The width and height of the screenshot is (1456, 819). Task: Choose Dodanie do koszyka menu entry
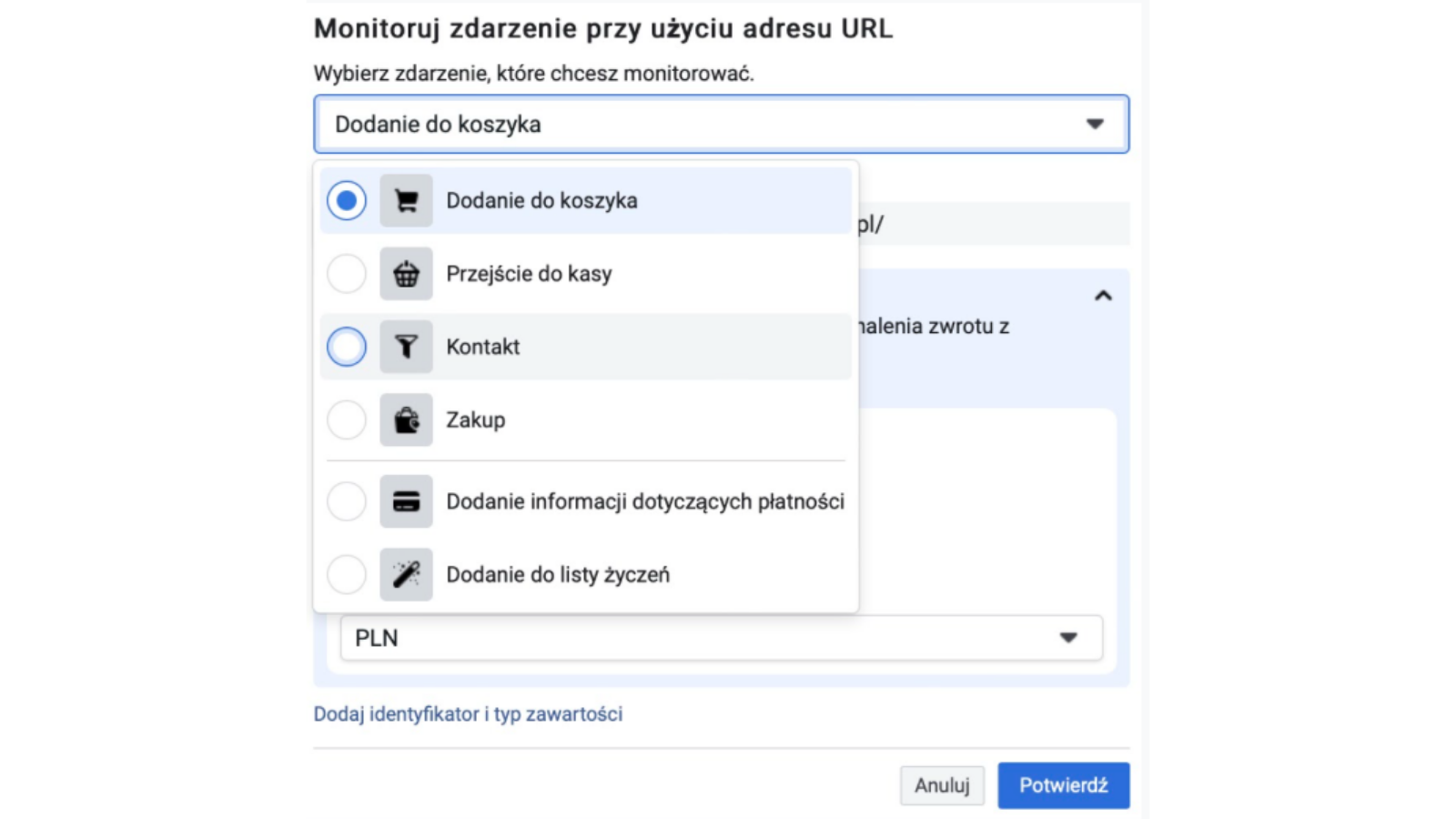click(x=586, y=200)
